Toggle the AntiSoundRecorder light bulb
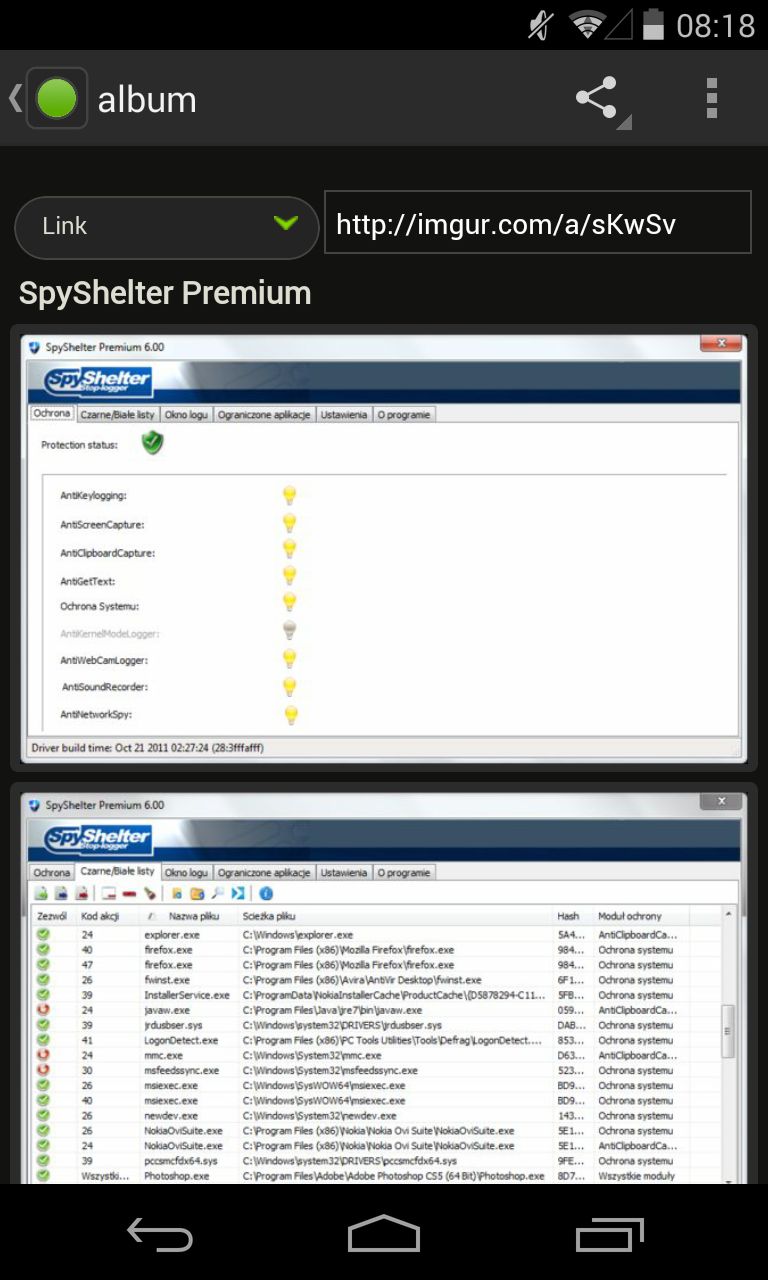768x1280 pixels. coord(289,686)
